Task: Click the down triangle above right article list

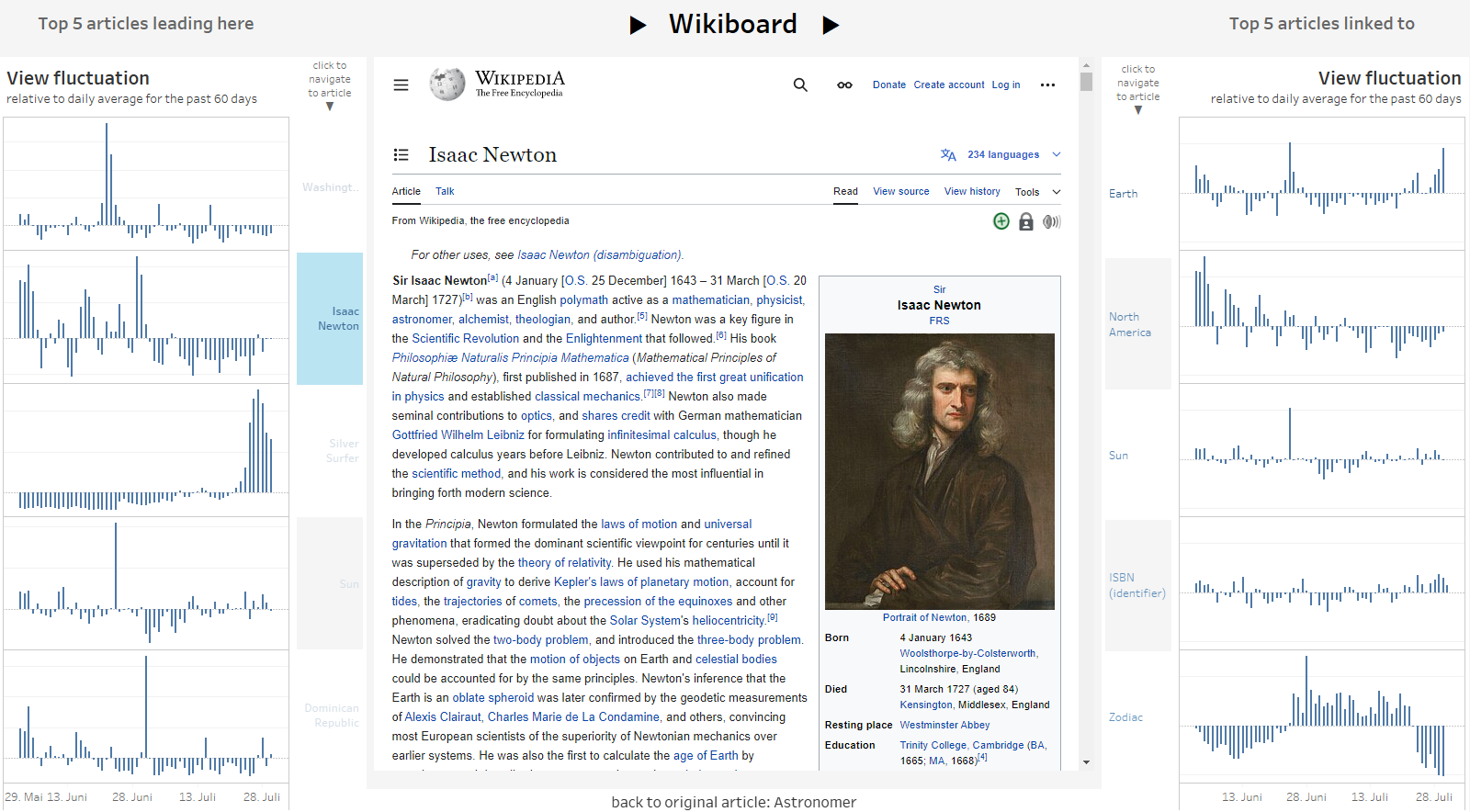Action: (x=1138, y=110)
